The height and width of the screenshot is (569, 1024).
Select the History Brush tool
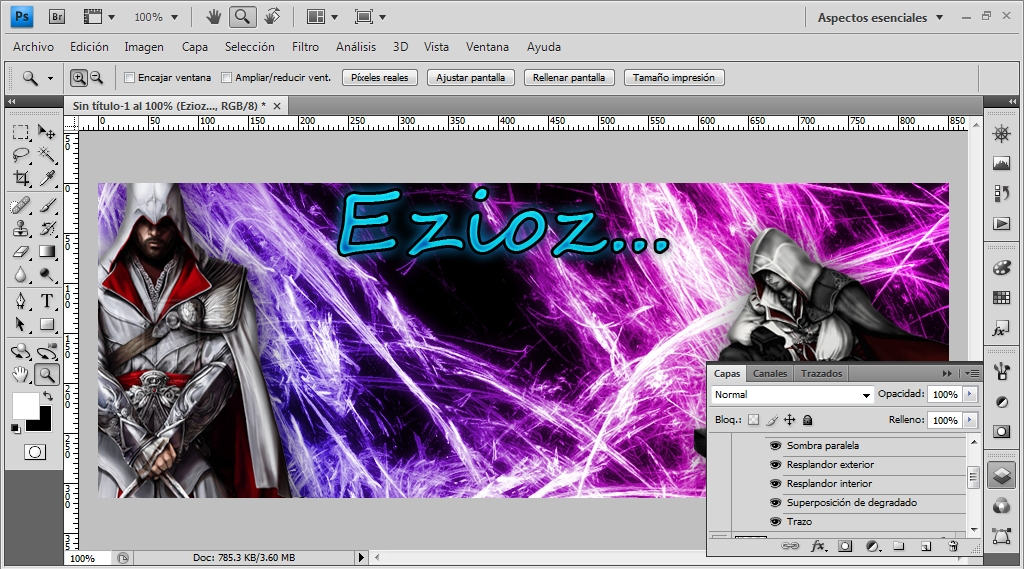click(x=46, y=229)
